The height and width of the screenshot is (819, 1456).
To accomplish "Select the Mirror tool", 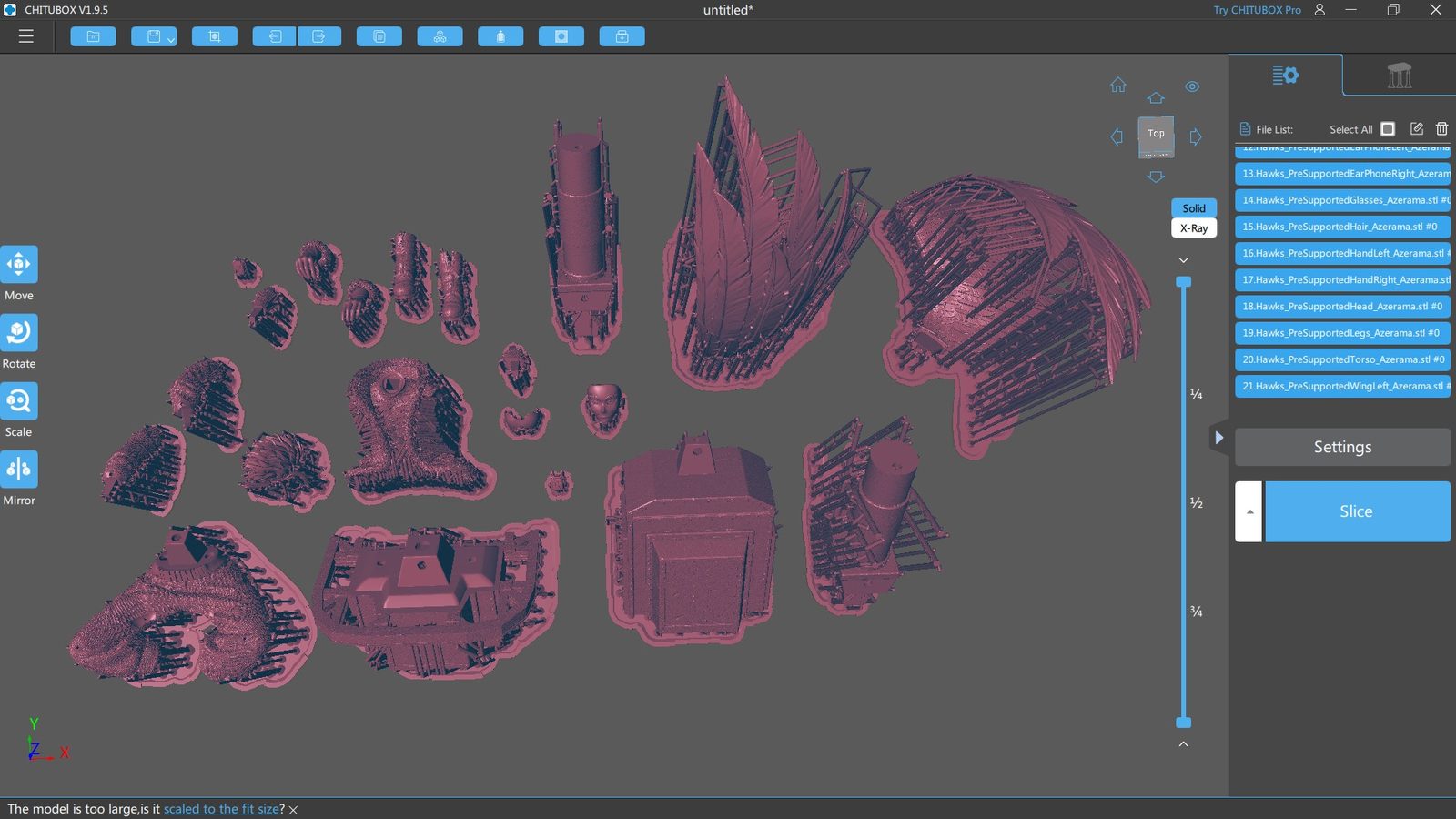I will pyautogui.click(x=19, y=469).
